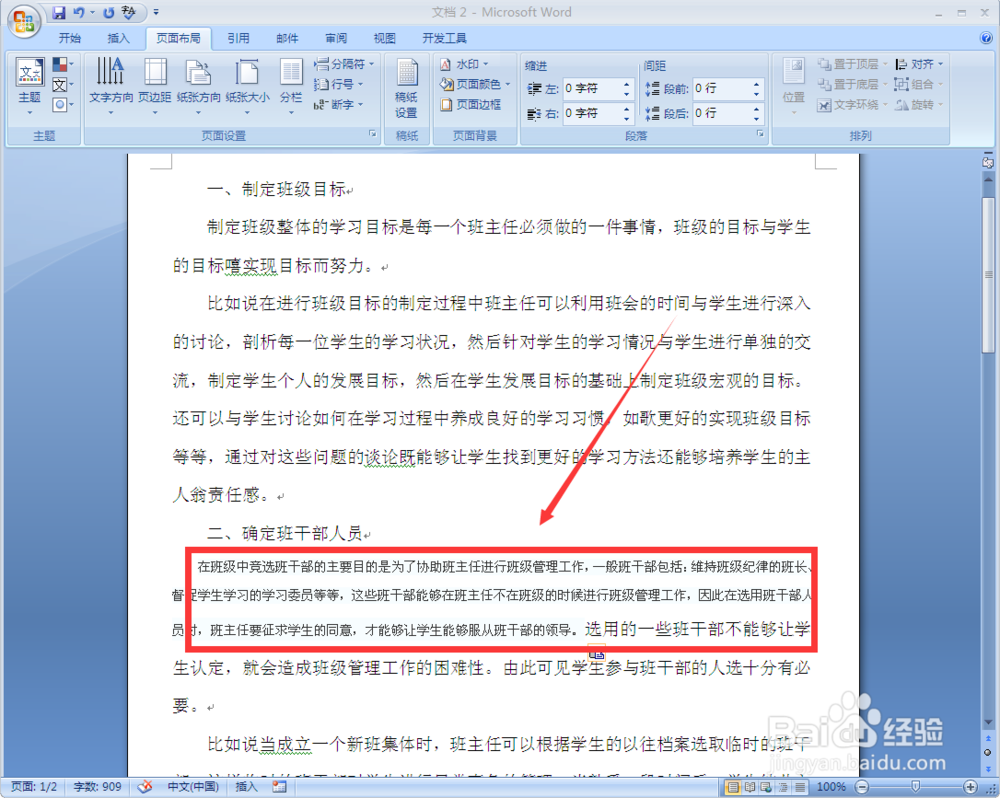Redo action in quick access toolbar
This screenshot has height=798, width=1000.
click(108, 12)
